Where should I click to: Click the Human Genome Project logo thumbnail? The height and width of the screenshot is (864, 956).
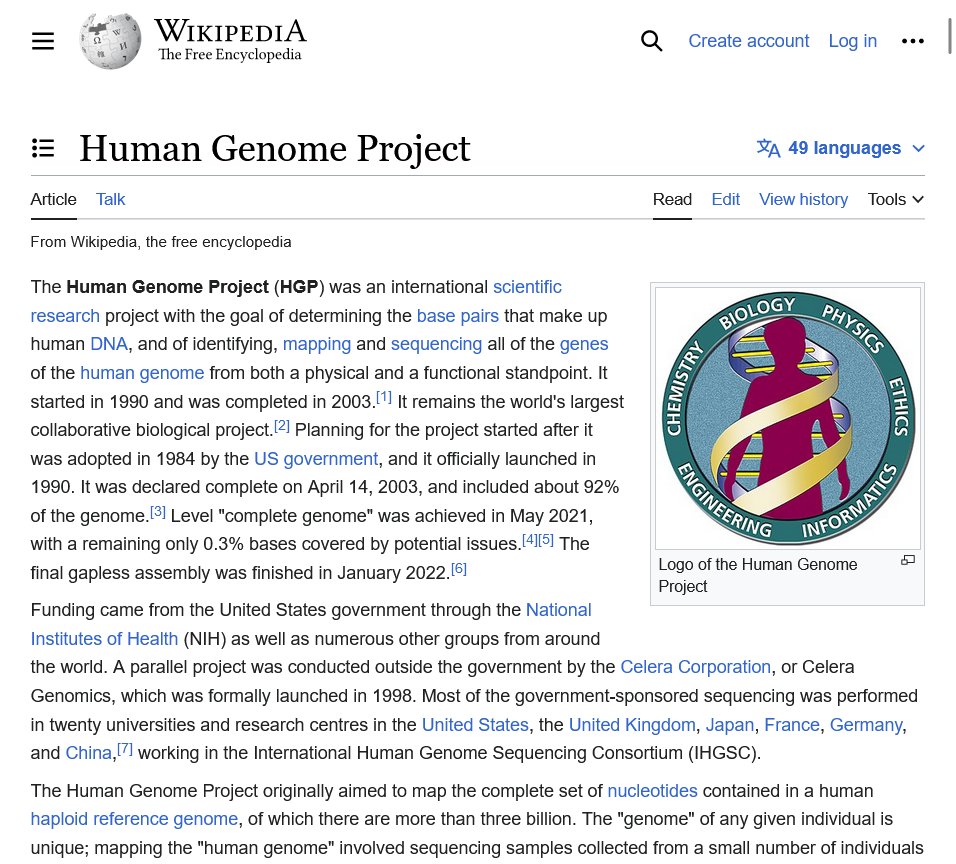click(x=788, y=418)
